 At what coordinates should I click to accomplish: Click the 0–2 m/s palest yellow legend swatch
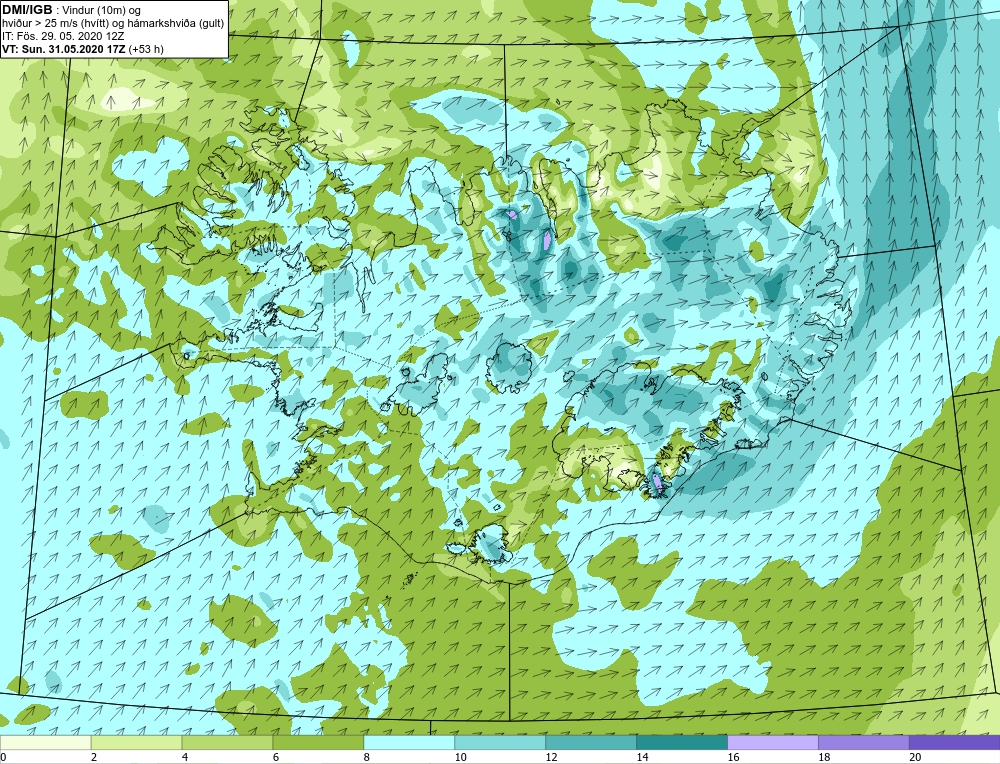[46, 742]
